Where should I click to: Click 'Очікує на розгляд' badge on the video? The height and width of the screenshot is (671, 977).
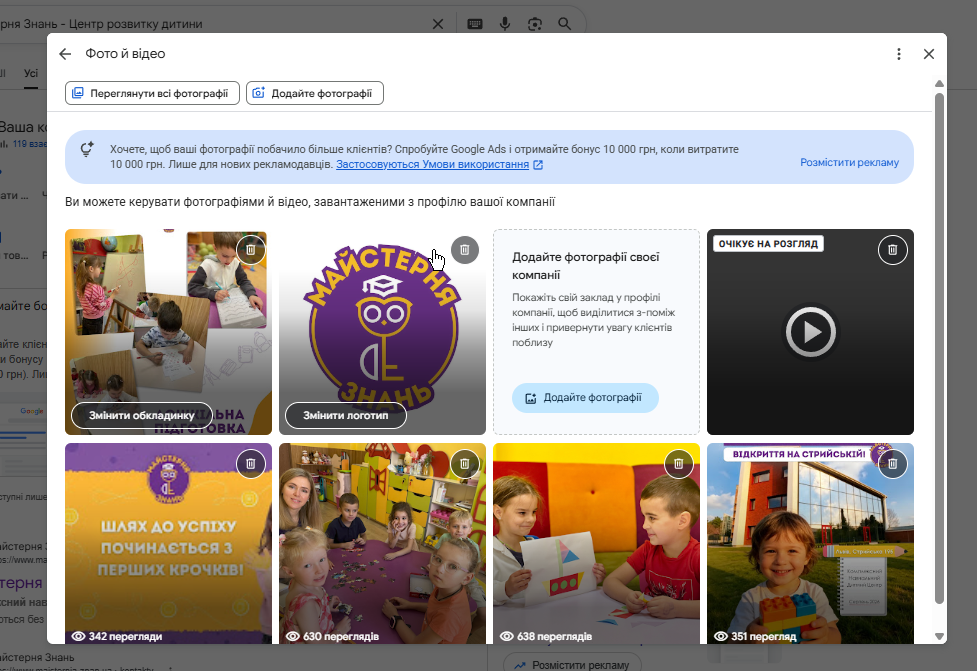[768, 244]
